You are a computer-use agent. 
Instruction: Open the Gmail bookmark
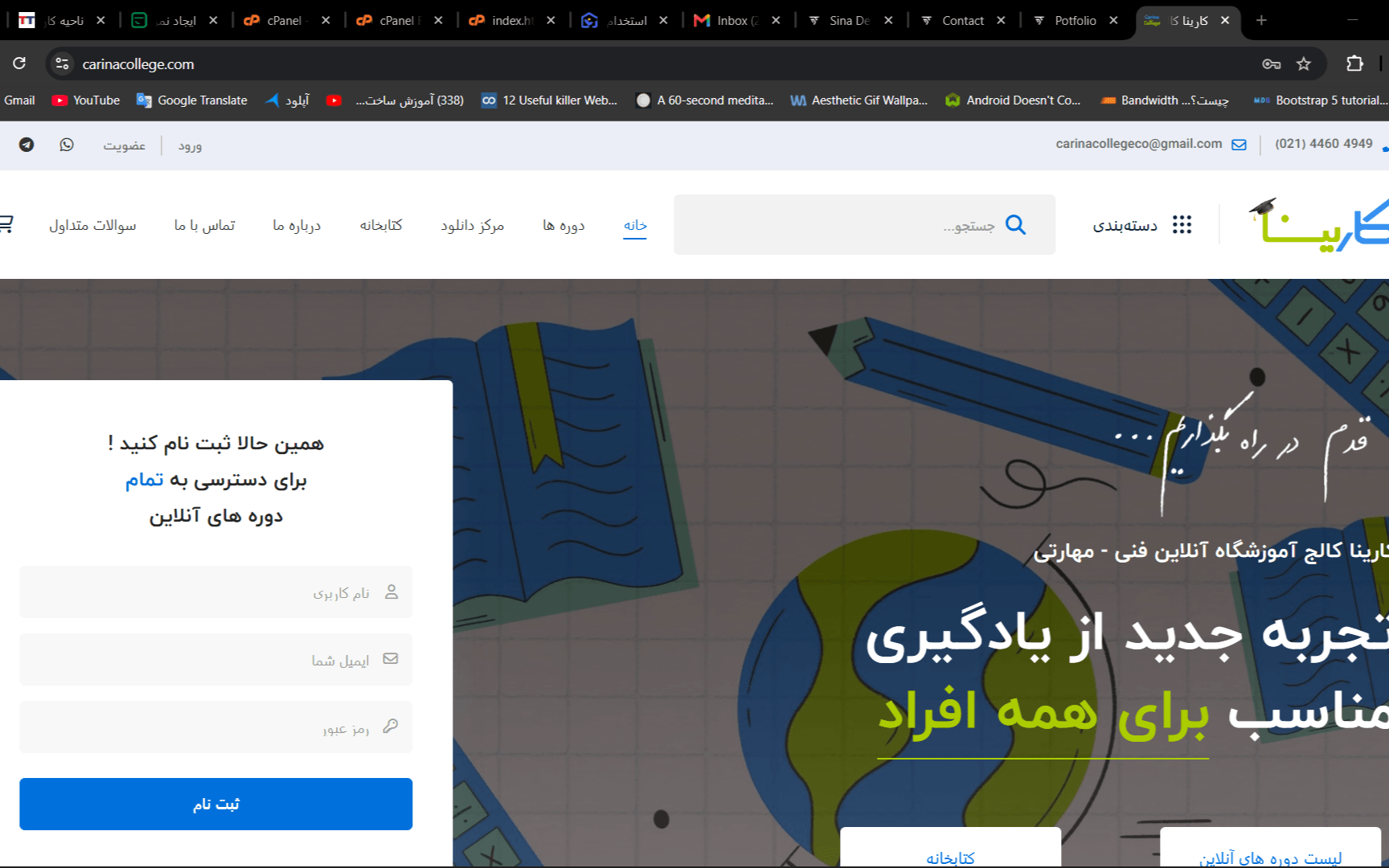coord(19,100)
